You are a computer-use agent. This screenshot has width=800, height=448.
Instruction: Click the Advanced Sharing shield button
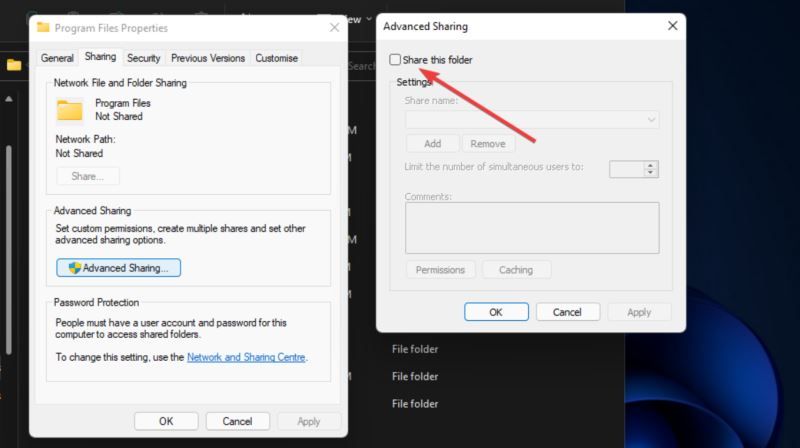coord(119,268)
